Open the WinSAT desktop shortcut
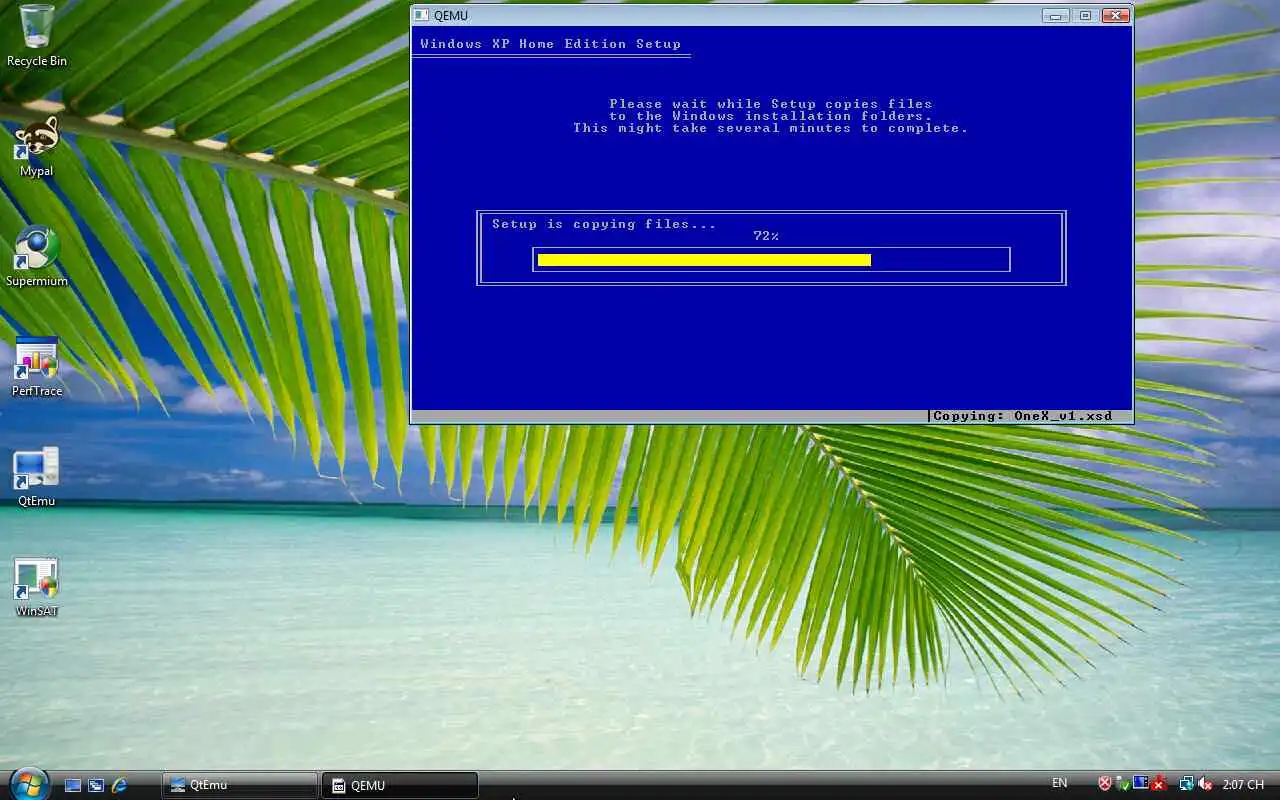The height and width of the screenshot is (800, 1280). [x=36, y=587]
